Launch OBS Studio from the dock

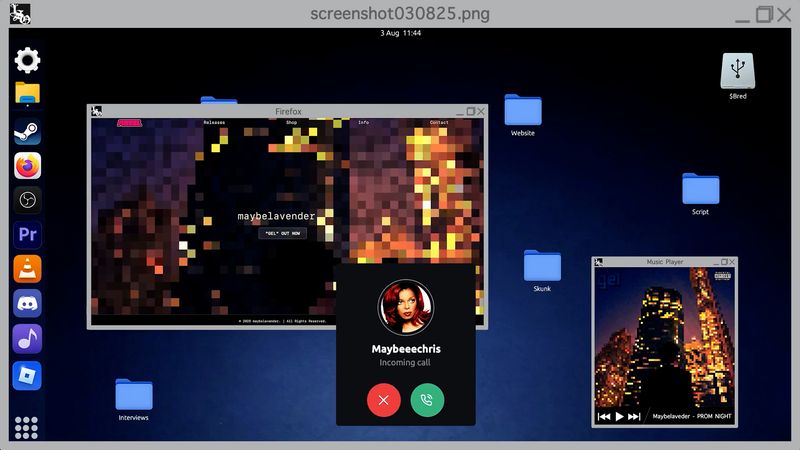(27, 200)
